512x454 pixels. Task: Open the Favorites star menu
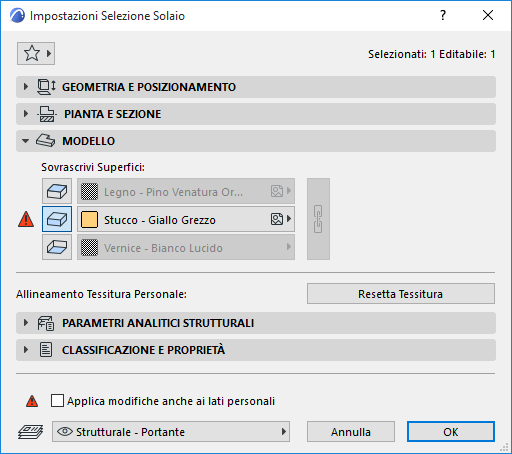36,53
